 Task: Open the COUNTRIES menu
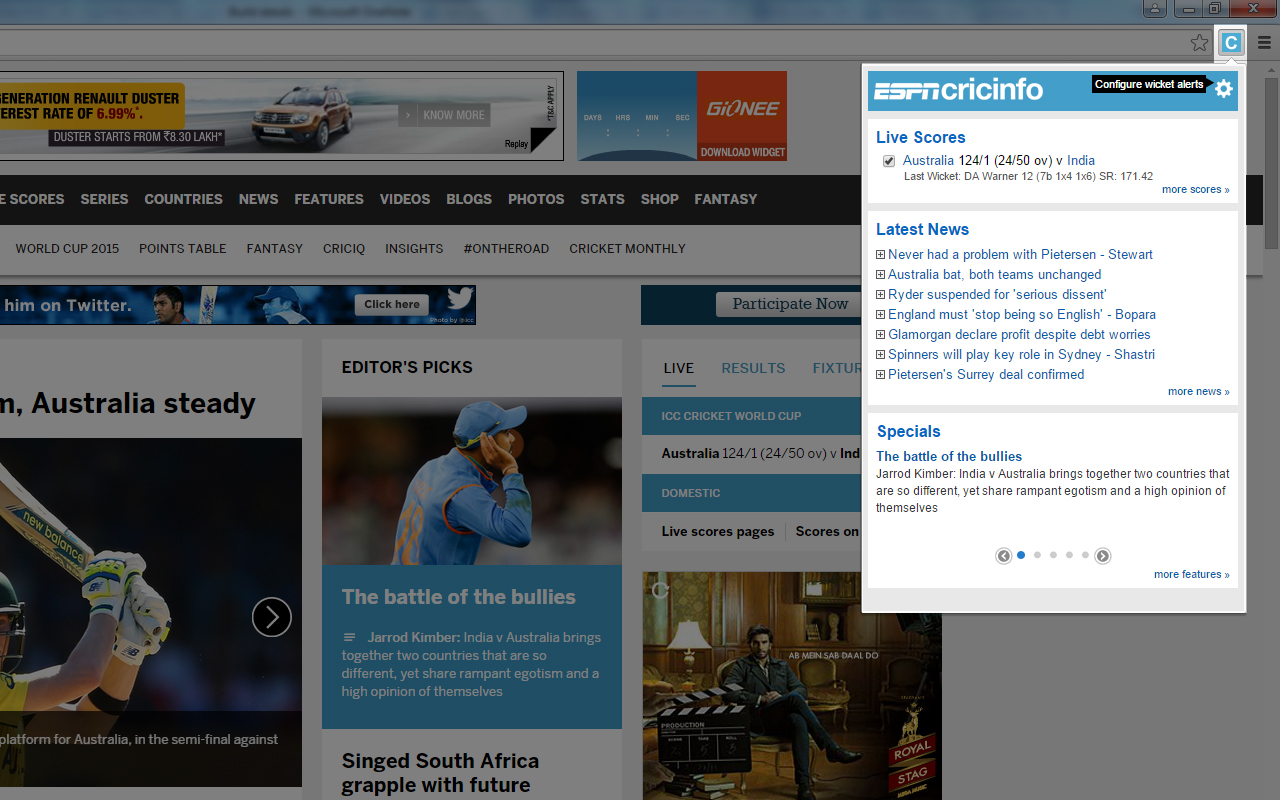[x=183, y=199]
